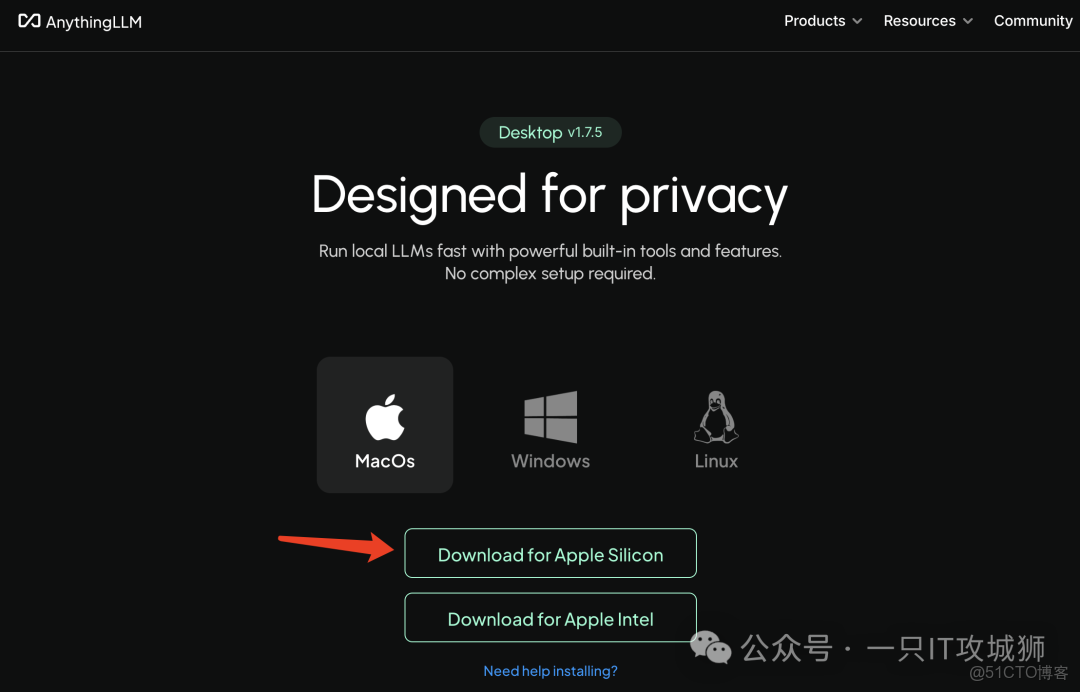Click the AnythingLLM infinity logo icon
This screenshot has width=1080, height=692.
point(29,21)
